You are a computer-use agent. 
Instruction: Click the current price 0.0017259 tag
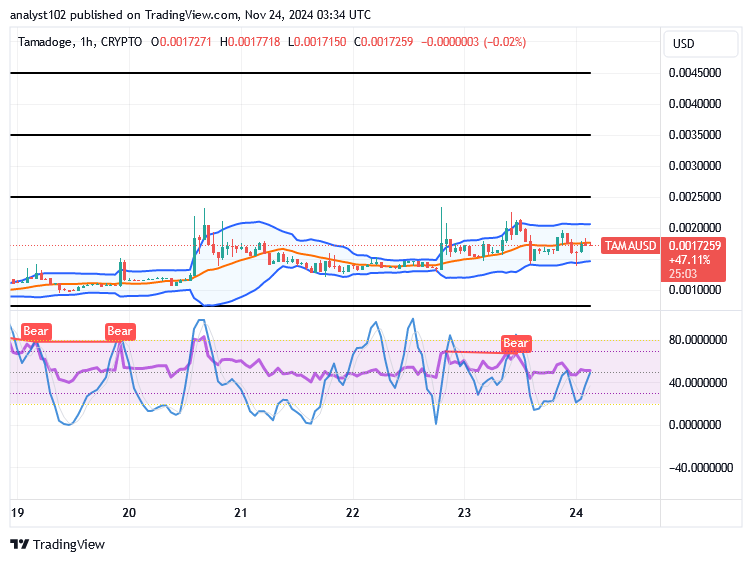coord(695,246)
